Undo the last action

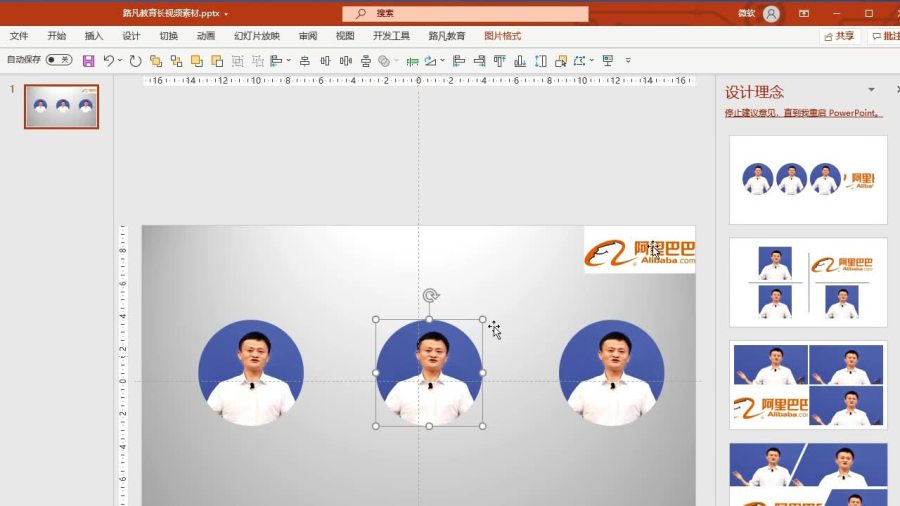[108, 60]
